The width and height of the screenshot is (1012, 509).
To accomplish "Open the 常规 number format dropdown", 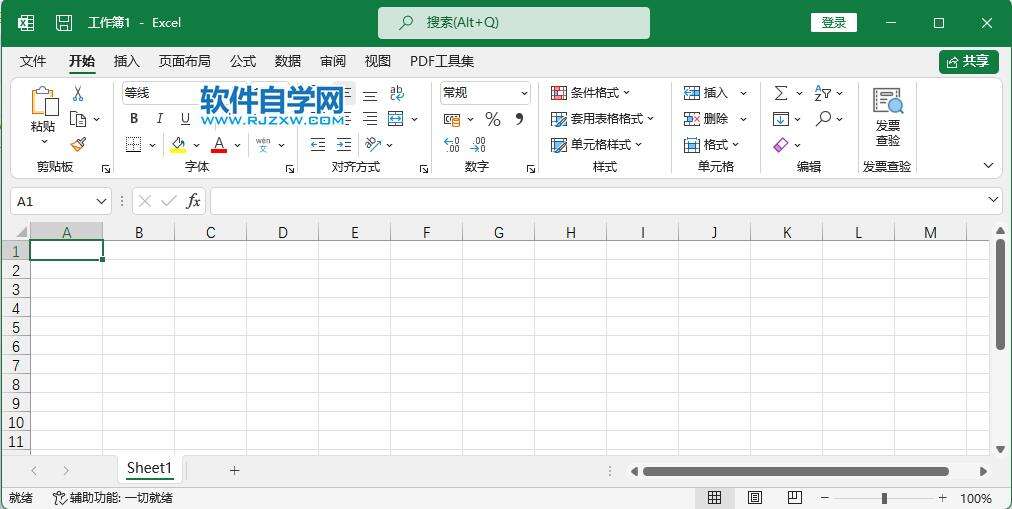I will (524, 94).
